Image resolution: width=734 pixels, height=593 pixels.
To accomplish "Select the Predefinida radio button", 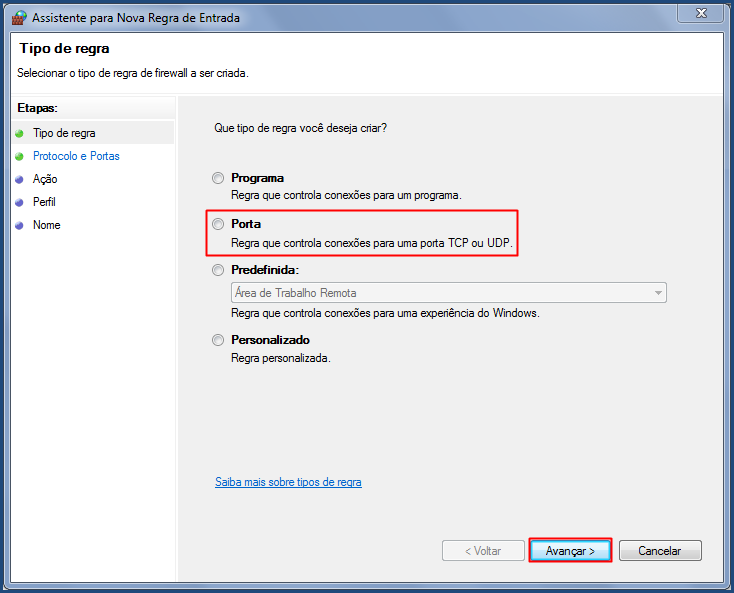I will pyautogui.click(x=218, y=270).
